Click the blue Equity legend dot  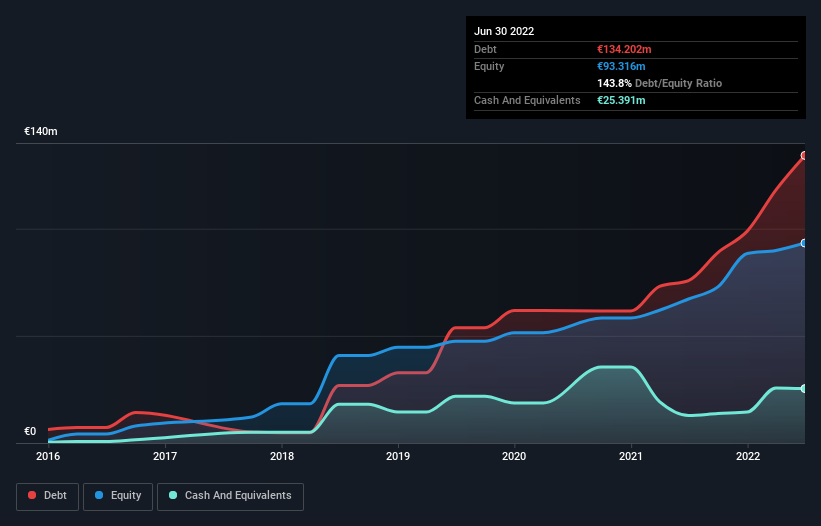(98, 495)
